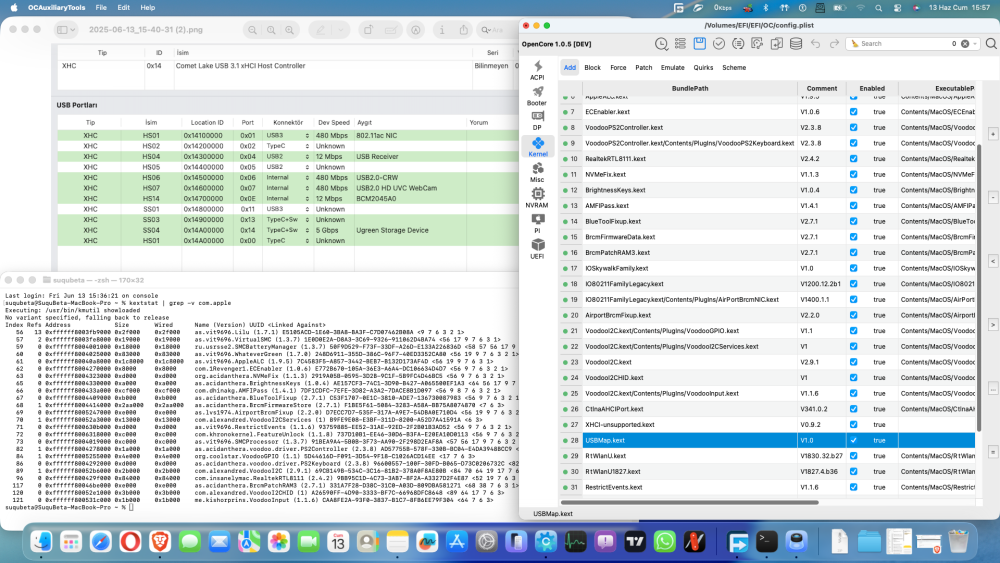Screen dimensions: 1000x563
Task: Open WhatsApp from the Dock
Action: pyautogui.click(x=665, y=541)
